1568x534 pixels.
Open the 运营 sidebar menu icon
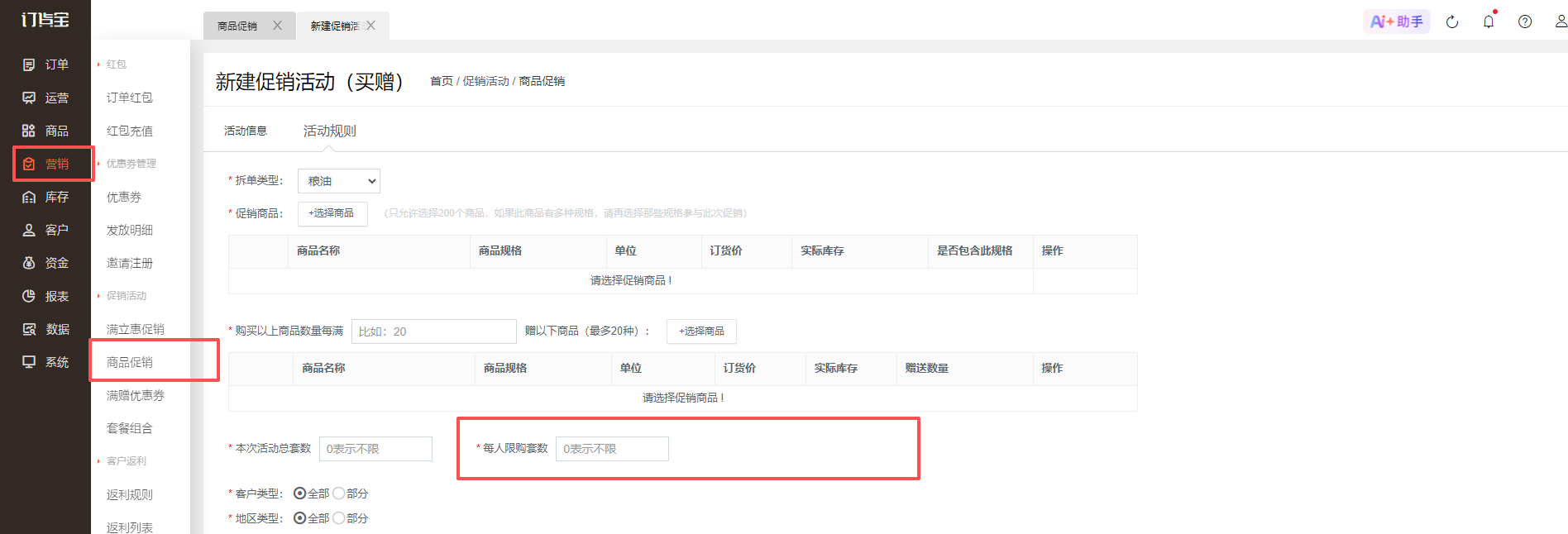29,98
